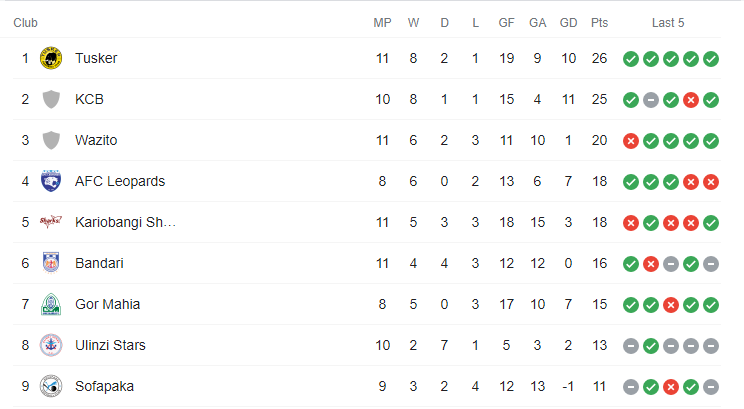Click KCB's red loss icon in Last 5
Screen dimensions: 744x409
click(x=691, y=100)
